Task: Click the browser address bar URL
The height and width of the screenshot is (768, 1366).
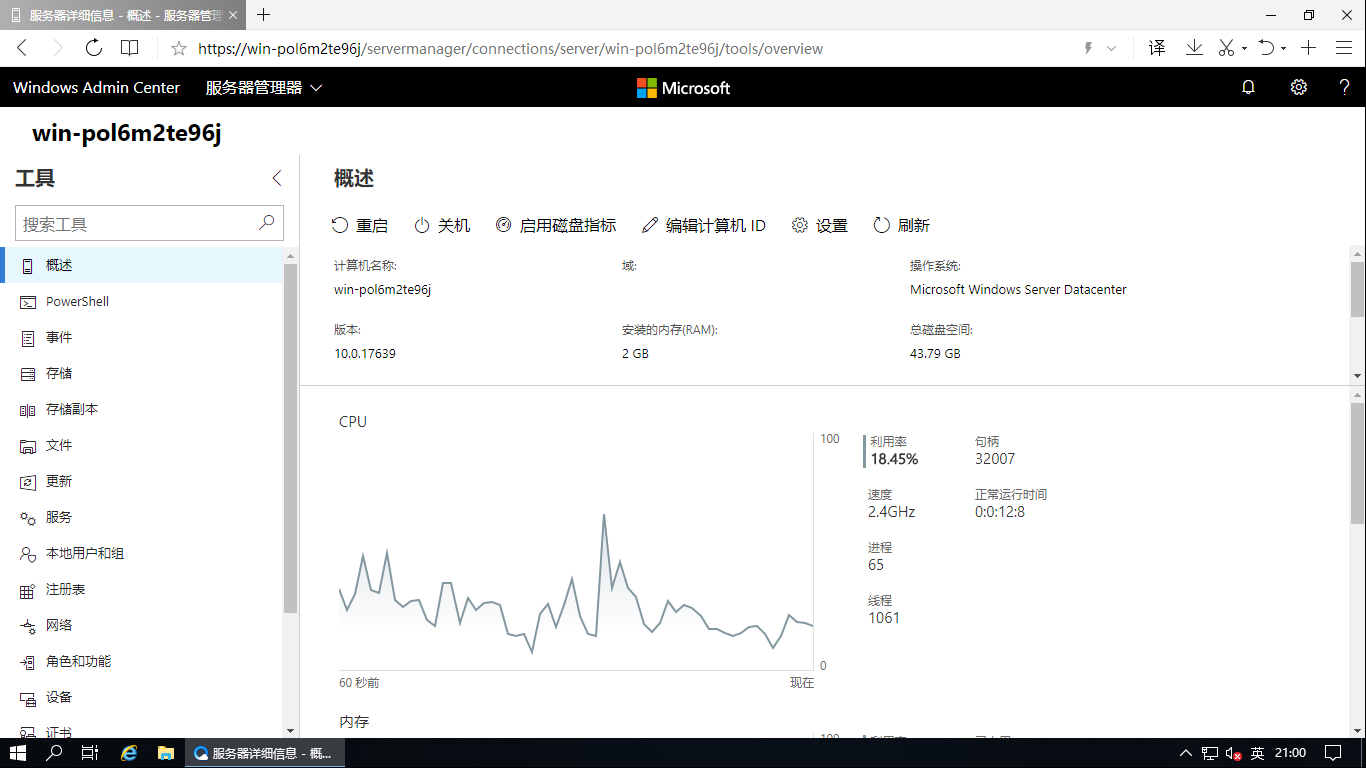Action: pos(510,48)
